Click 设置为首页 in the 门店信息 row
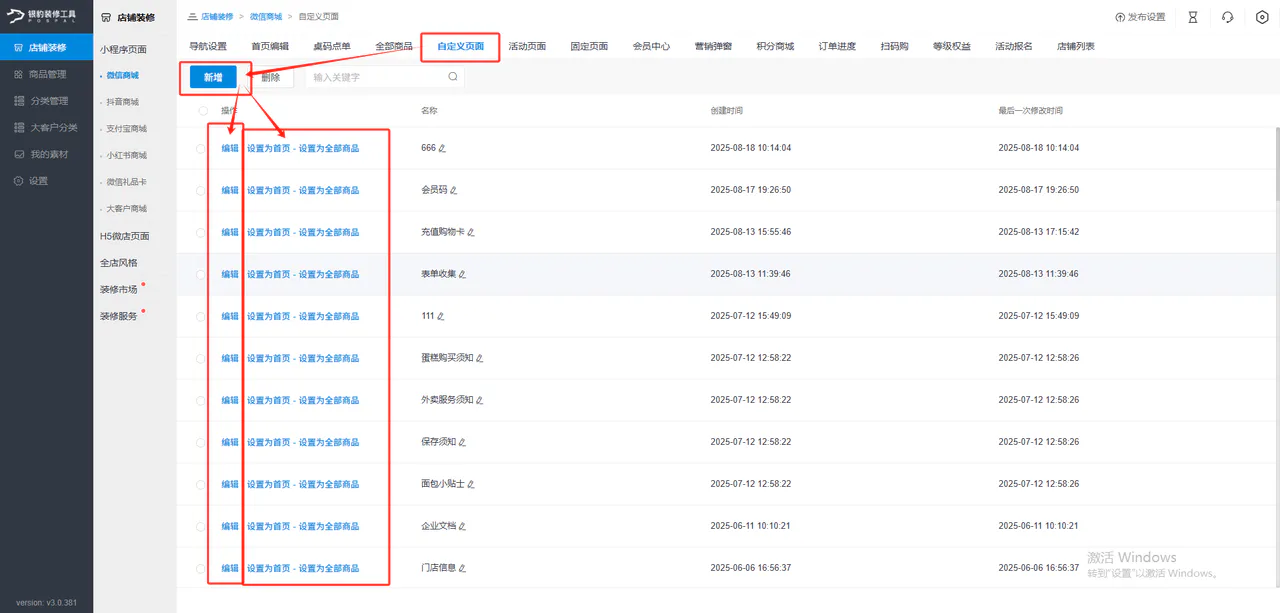 (x=269, y=568)
